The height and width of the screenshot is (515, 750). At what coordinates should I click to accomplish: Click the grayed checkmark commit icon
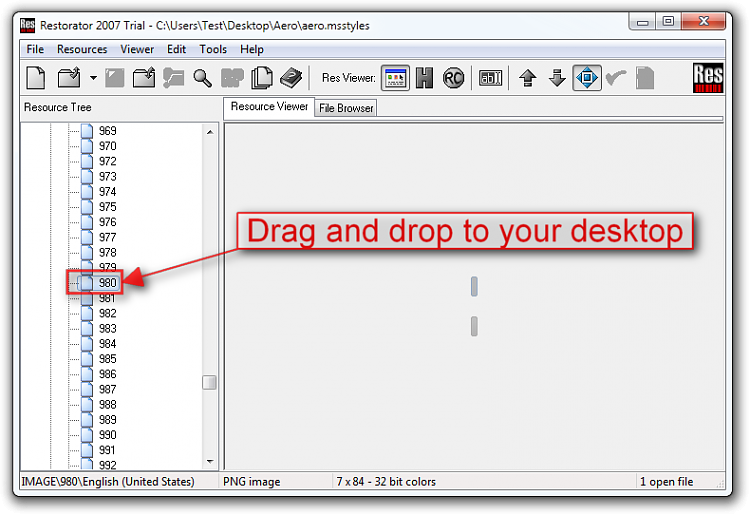point(616,78)
